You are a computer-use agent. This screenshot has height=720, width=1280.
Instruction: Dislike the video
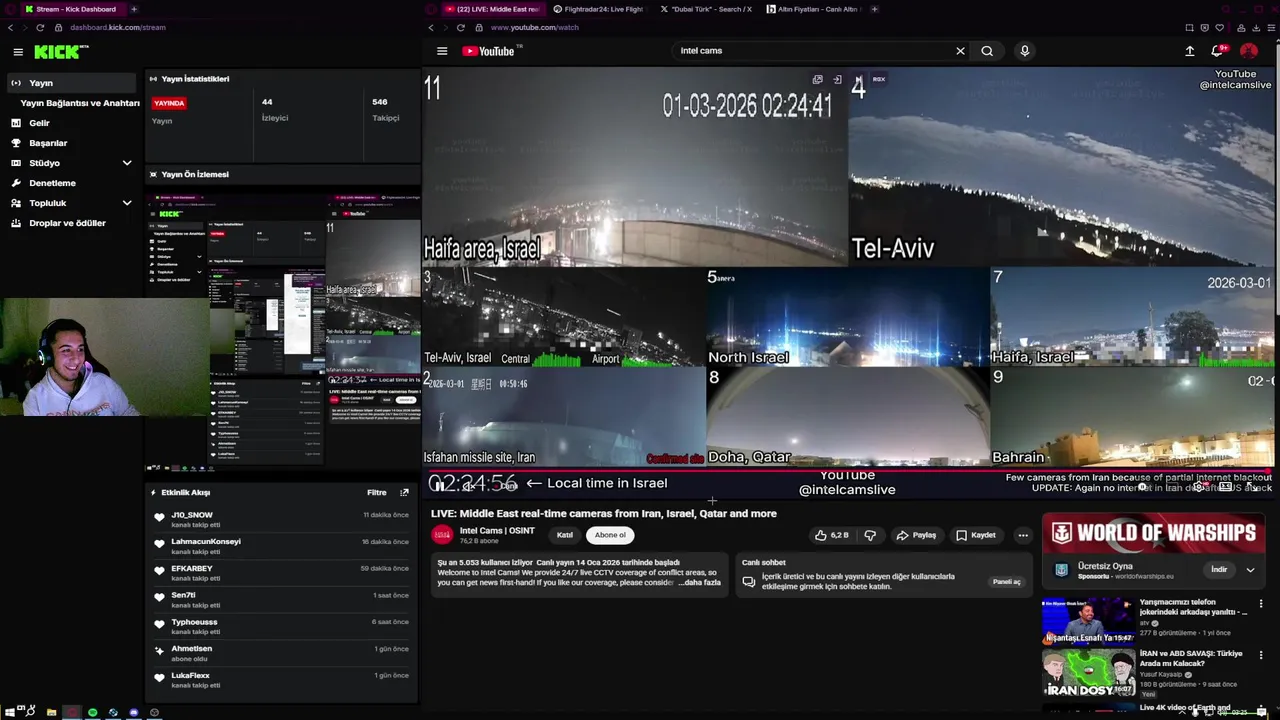[870, 535]
